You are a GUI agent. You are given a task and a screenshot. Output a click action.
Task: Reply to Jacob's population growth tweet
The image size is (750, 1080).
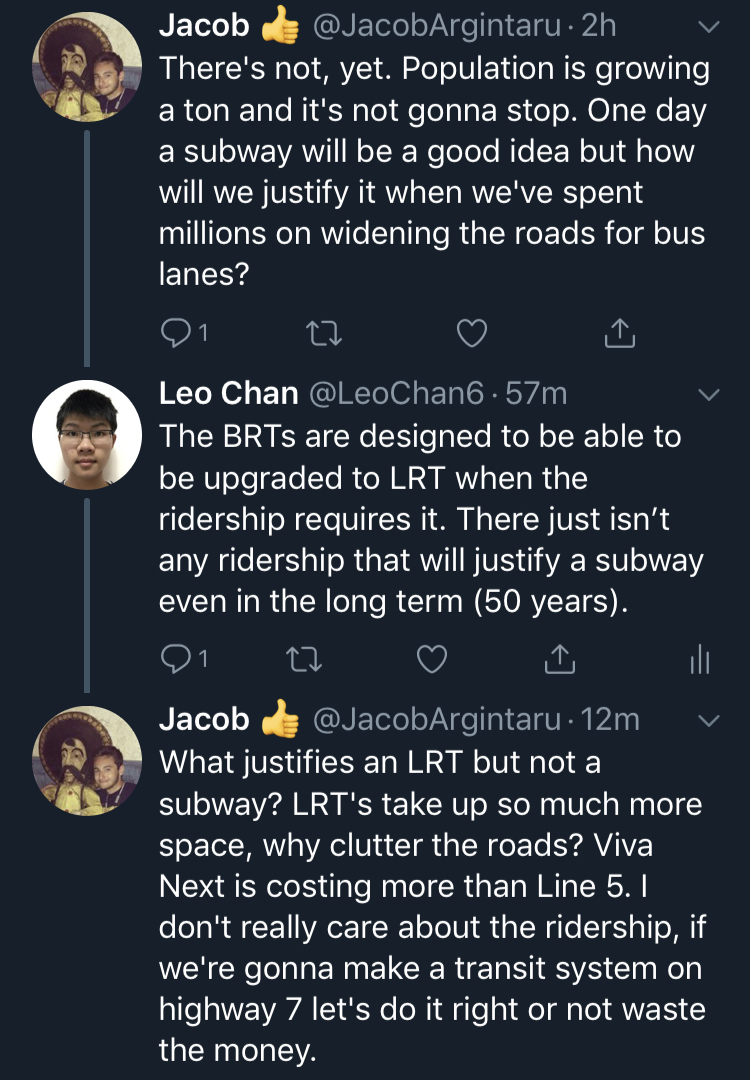pos(176,332)
